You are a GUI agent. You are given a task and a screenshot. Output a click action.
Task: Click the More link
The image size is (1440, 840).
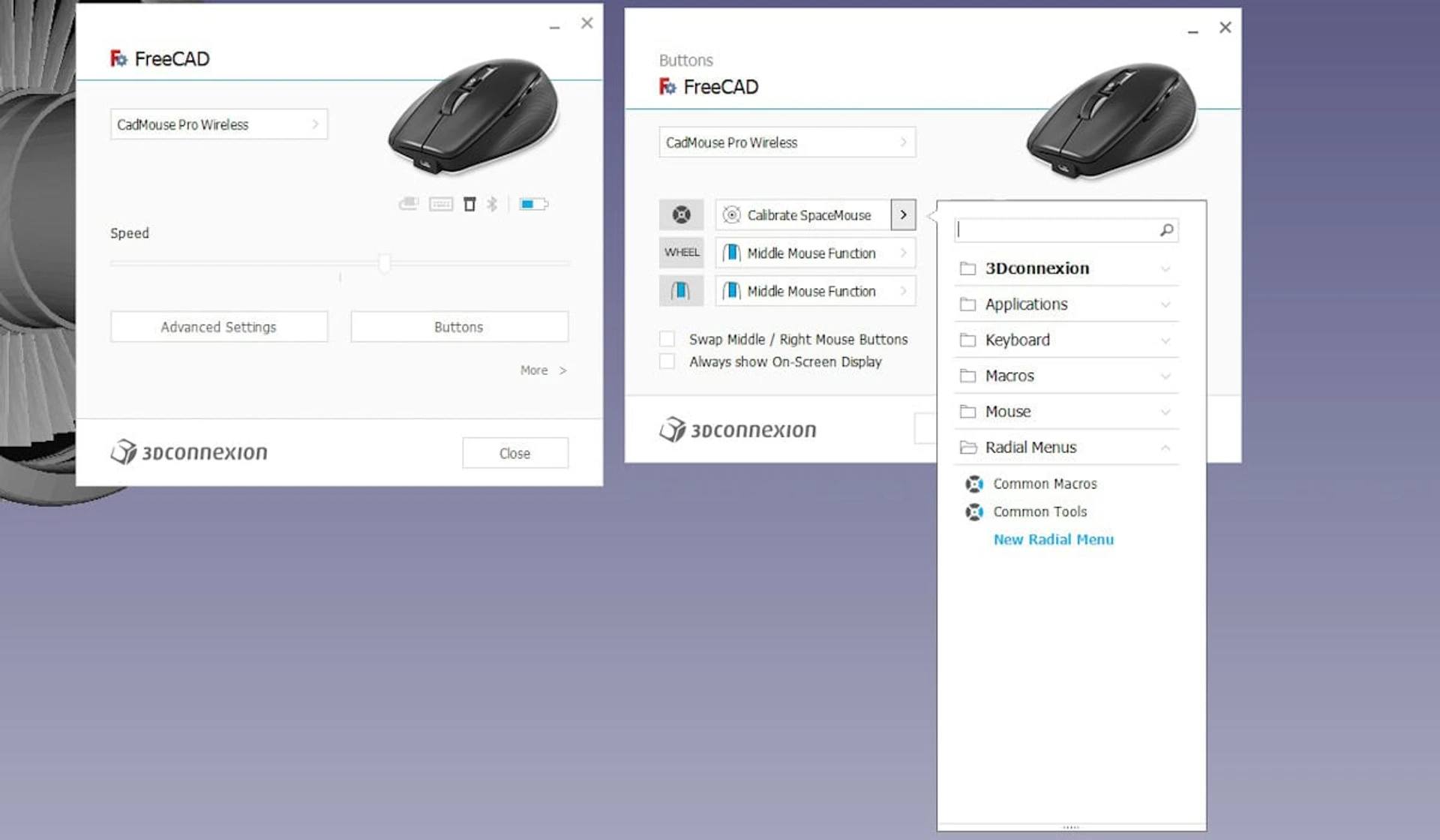543,370
